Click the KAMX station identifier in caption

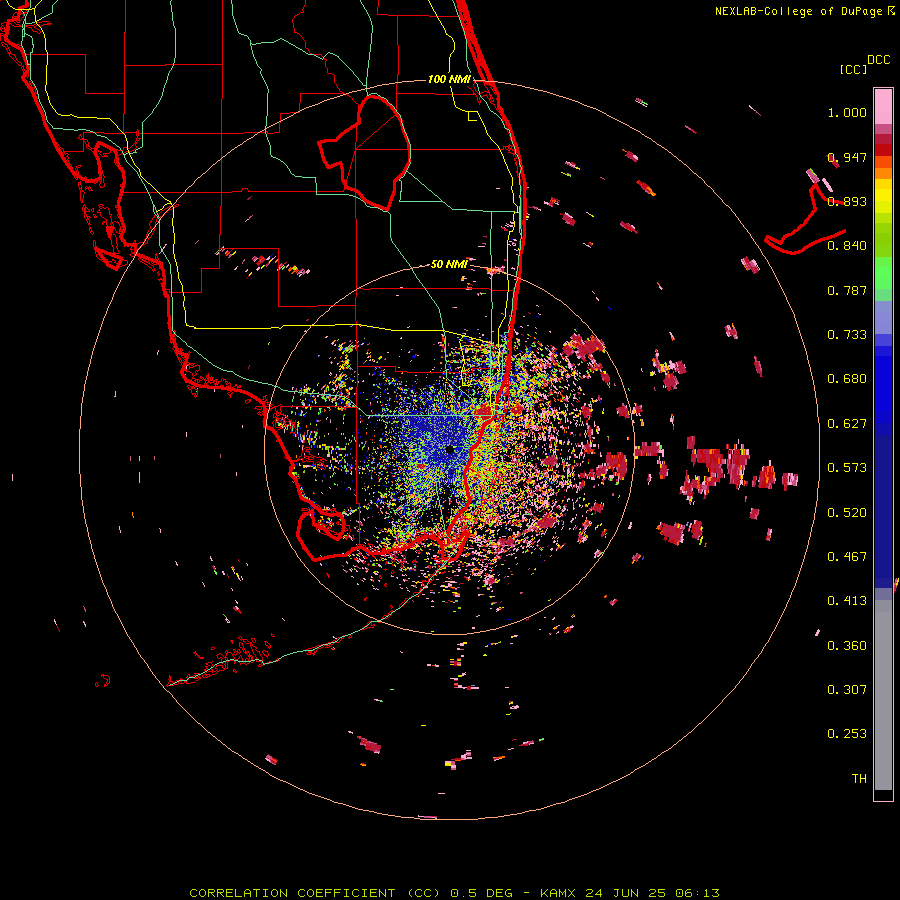coord(557,893)
